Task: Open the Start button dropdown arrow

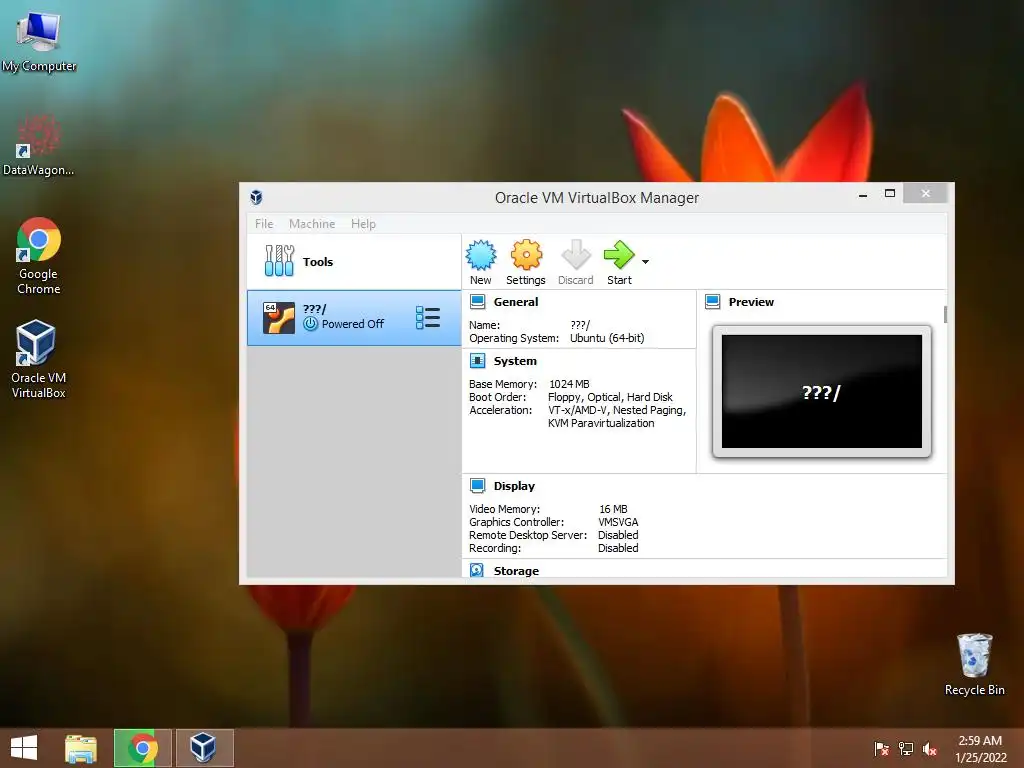Action: pos(645,262)
